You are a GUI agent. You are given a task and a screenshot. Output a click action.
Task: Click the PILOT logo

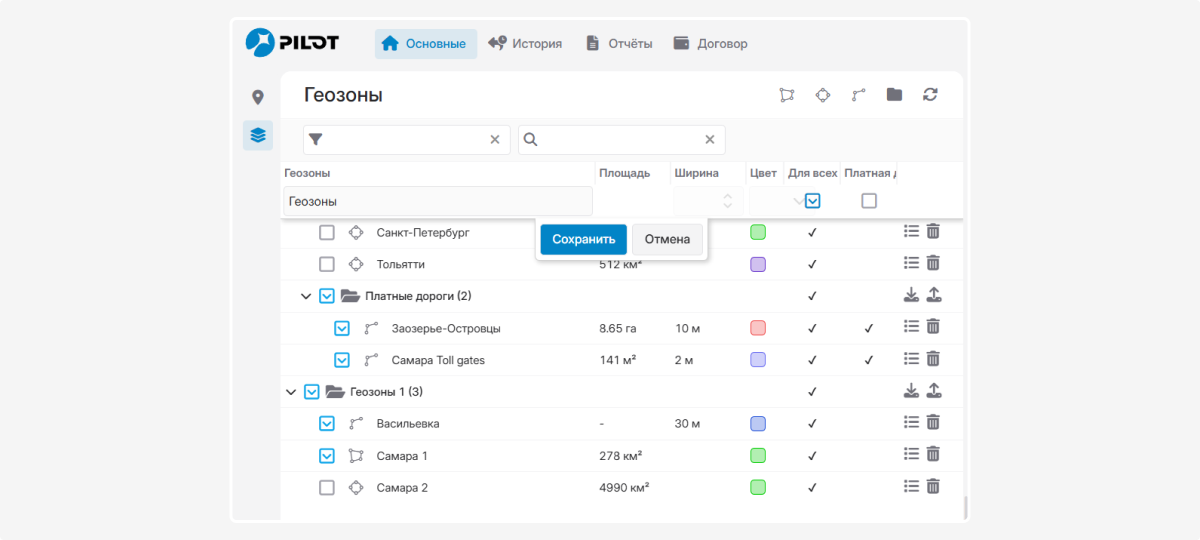292,42
